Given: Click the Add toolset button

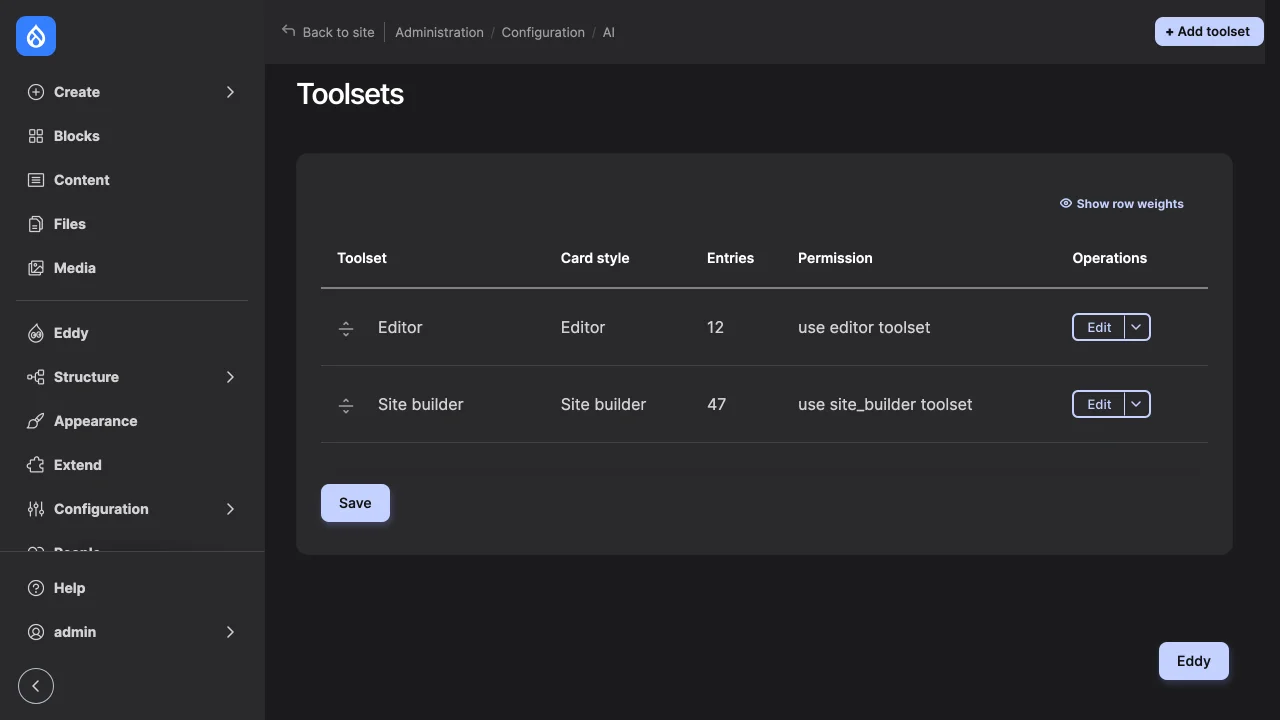Looking at the screenshot, I should pos(1209,32).
